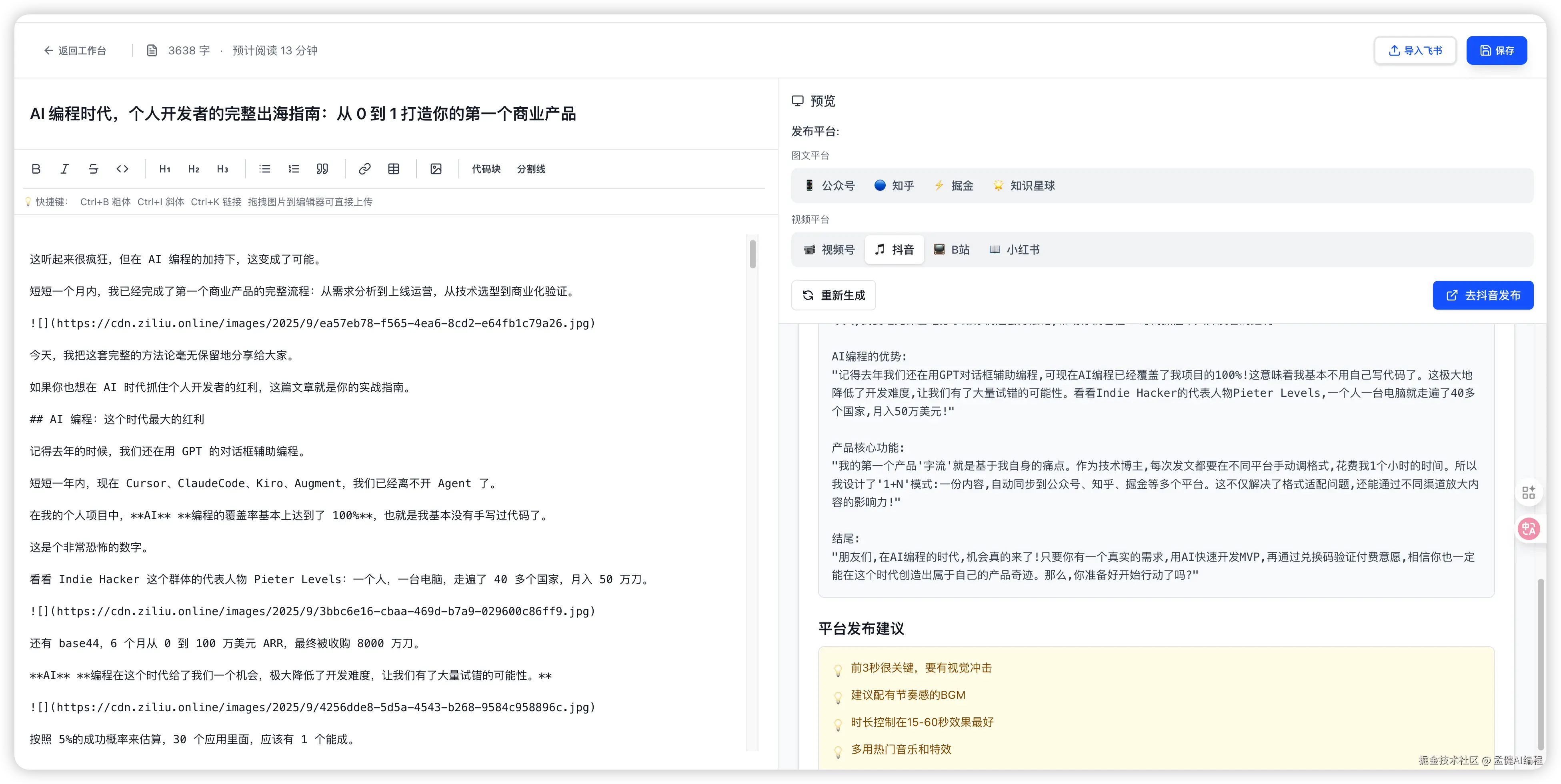Click the image link ending 3bbc6e16...jpg
Viewport: 1561px width, 784px height.
(313, 611)
